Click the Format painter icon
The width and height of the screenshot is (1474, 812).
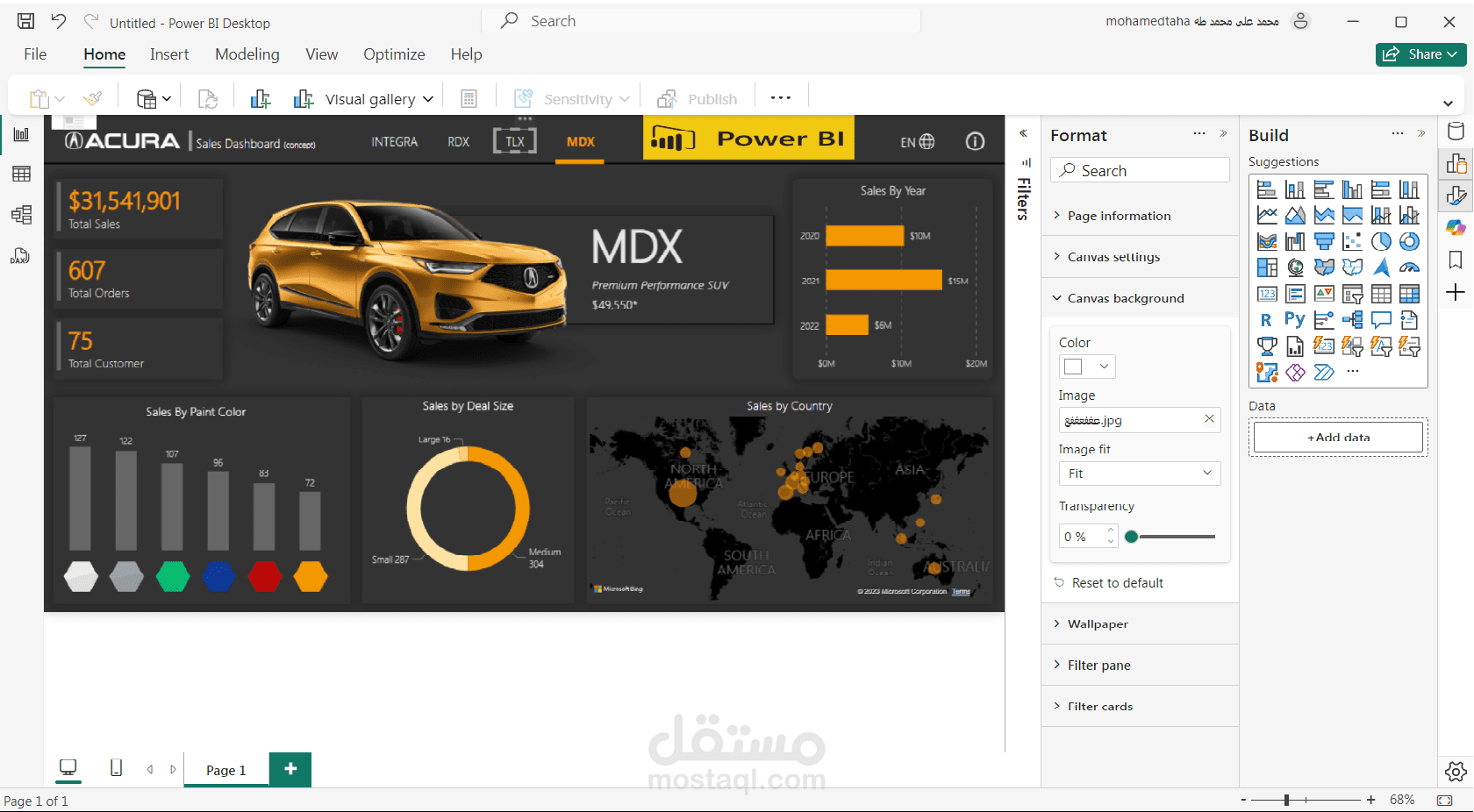(x=93, y=98)
